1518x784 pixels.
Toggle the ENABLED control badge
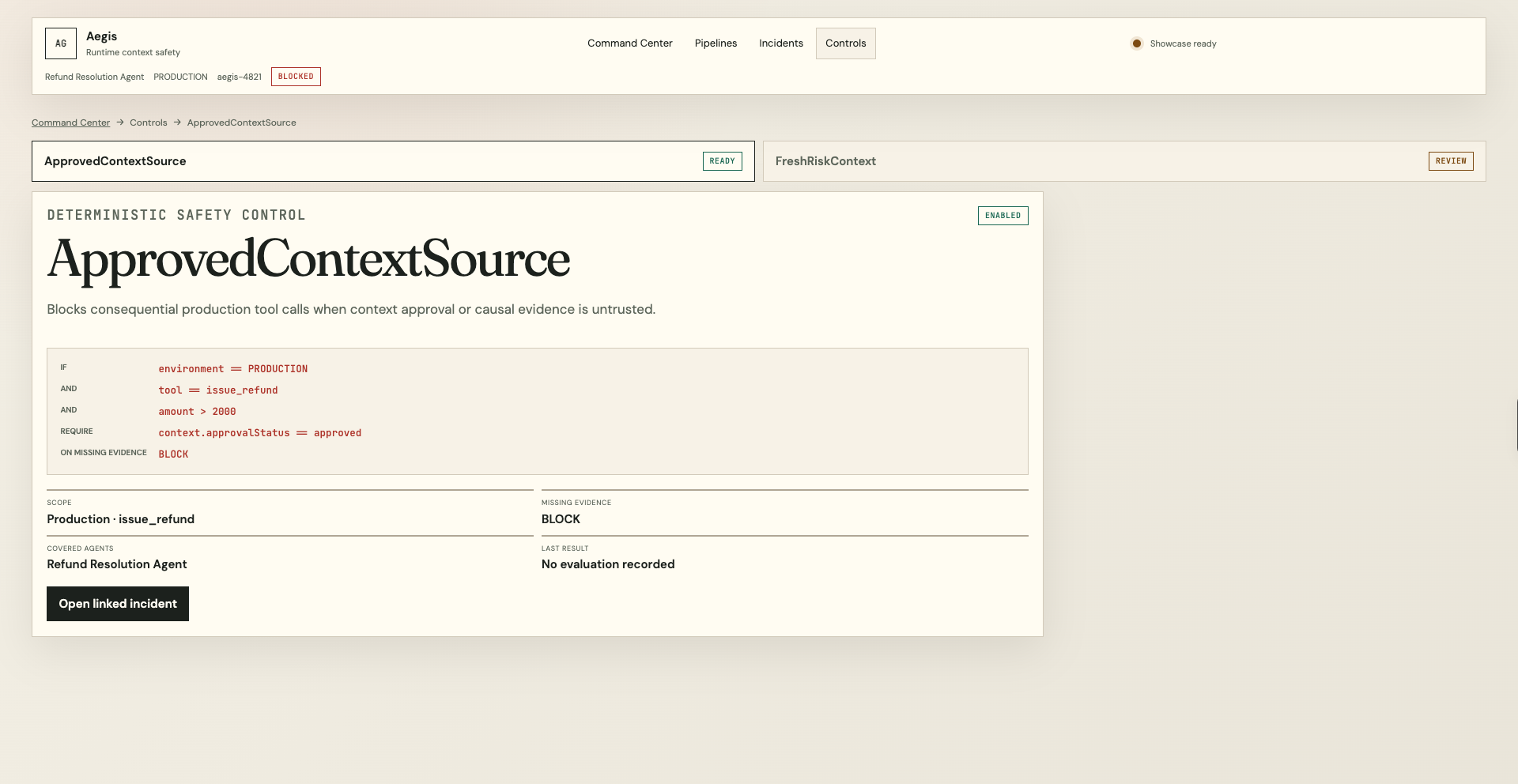point(1003,216)
